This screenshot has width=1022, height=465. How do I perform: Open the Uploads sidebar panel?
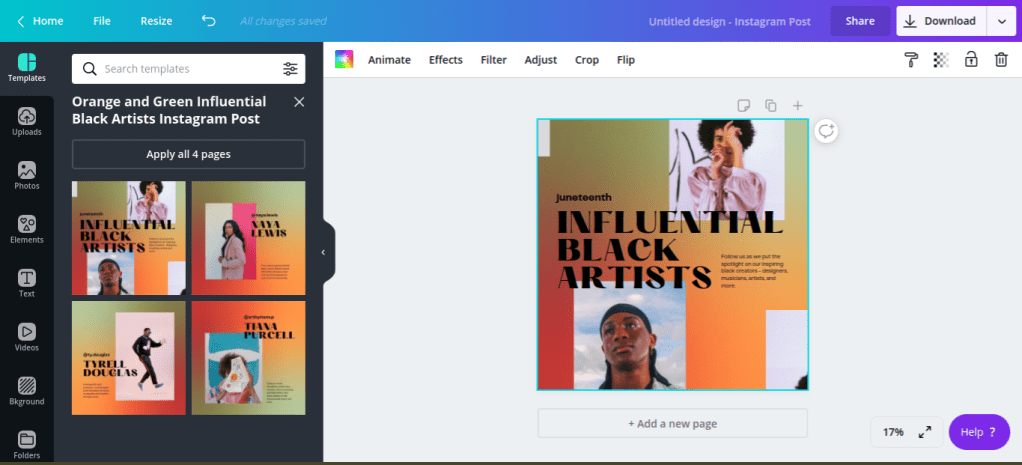tap(27, 122)
